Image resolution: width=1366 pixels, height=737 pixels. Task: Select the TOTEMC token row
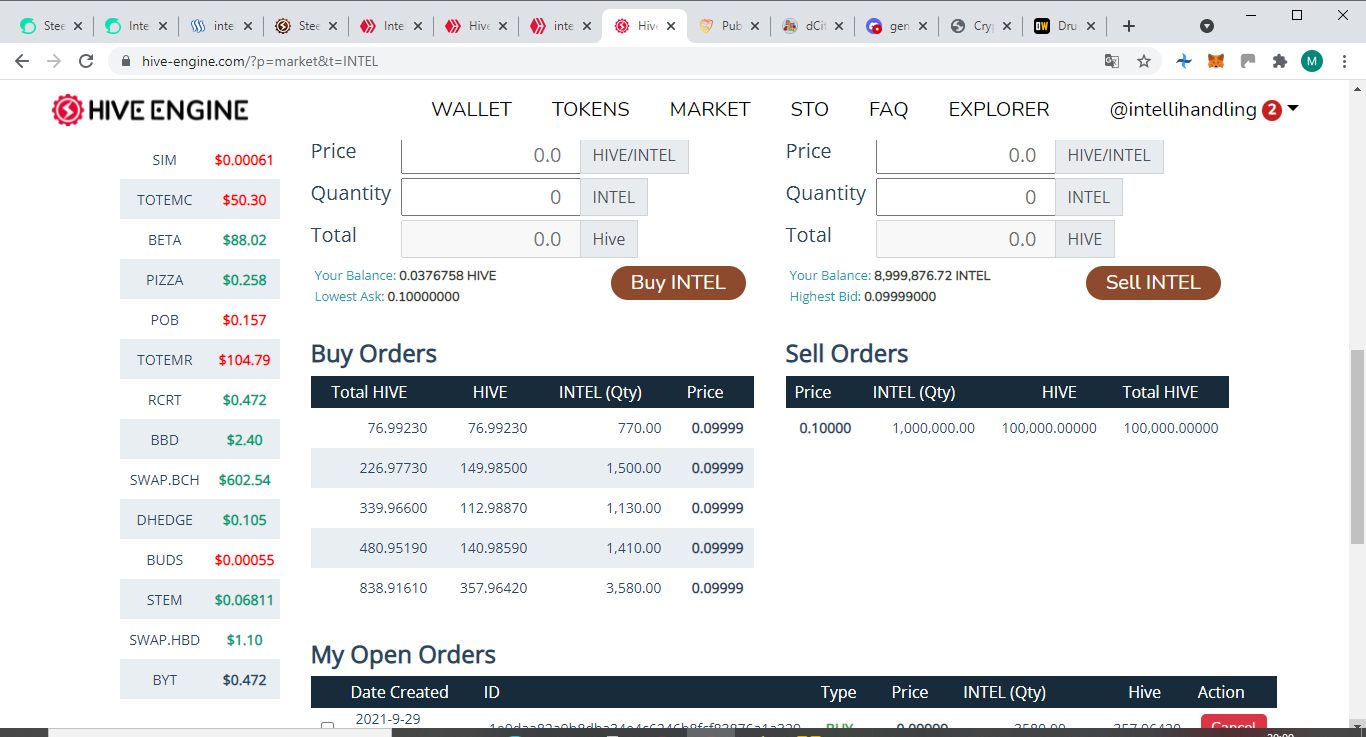pyautogui.click(x=200, y=200)
